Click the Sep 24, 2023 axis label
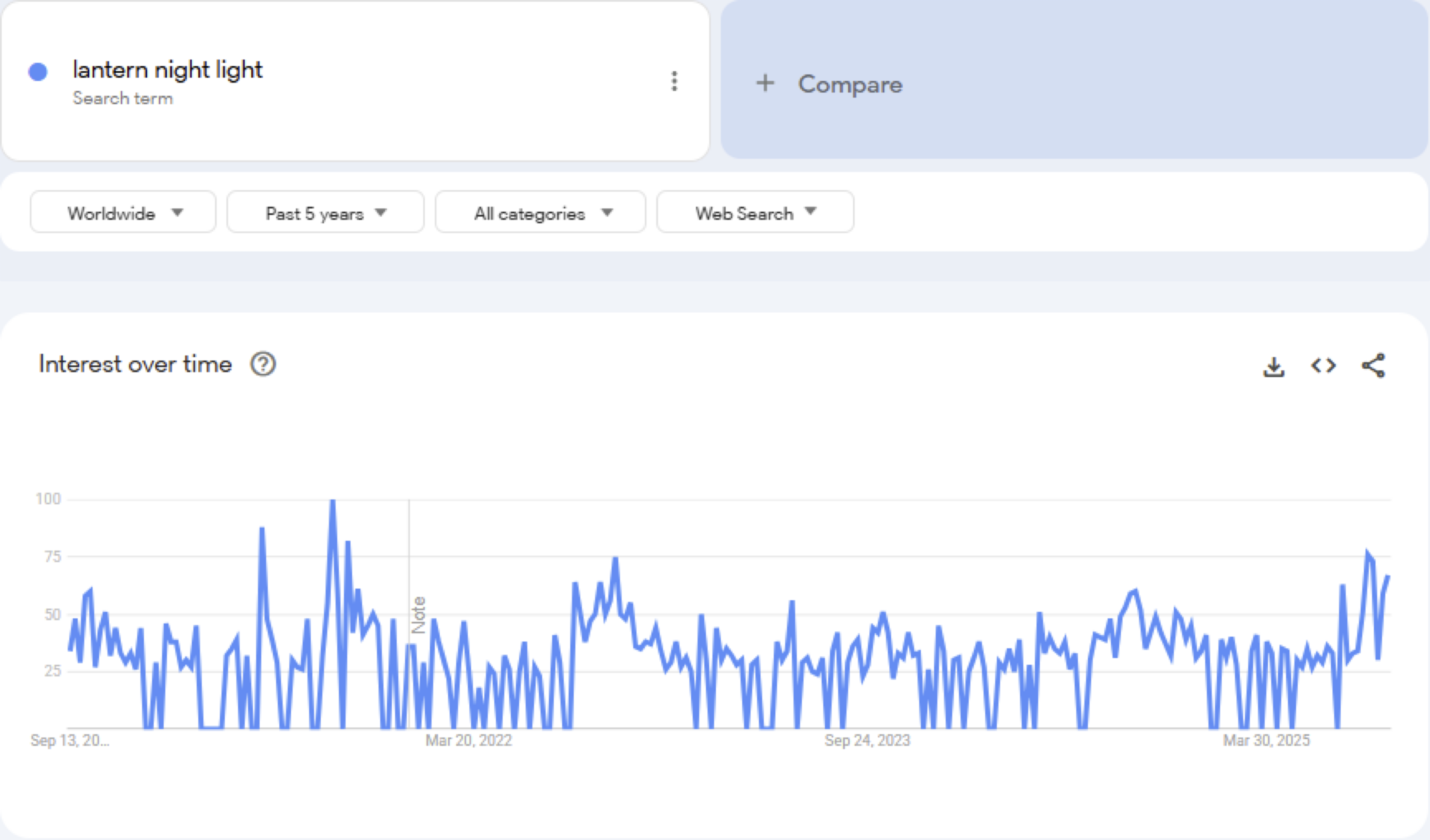This screenshot has width=1430, height=840. pos(867,740)
